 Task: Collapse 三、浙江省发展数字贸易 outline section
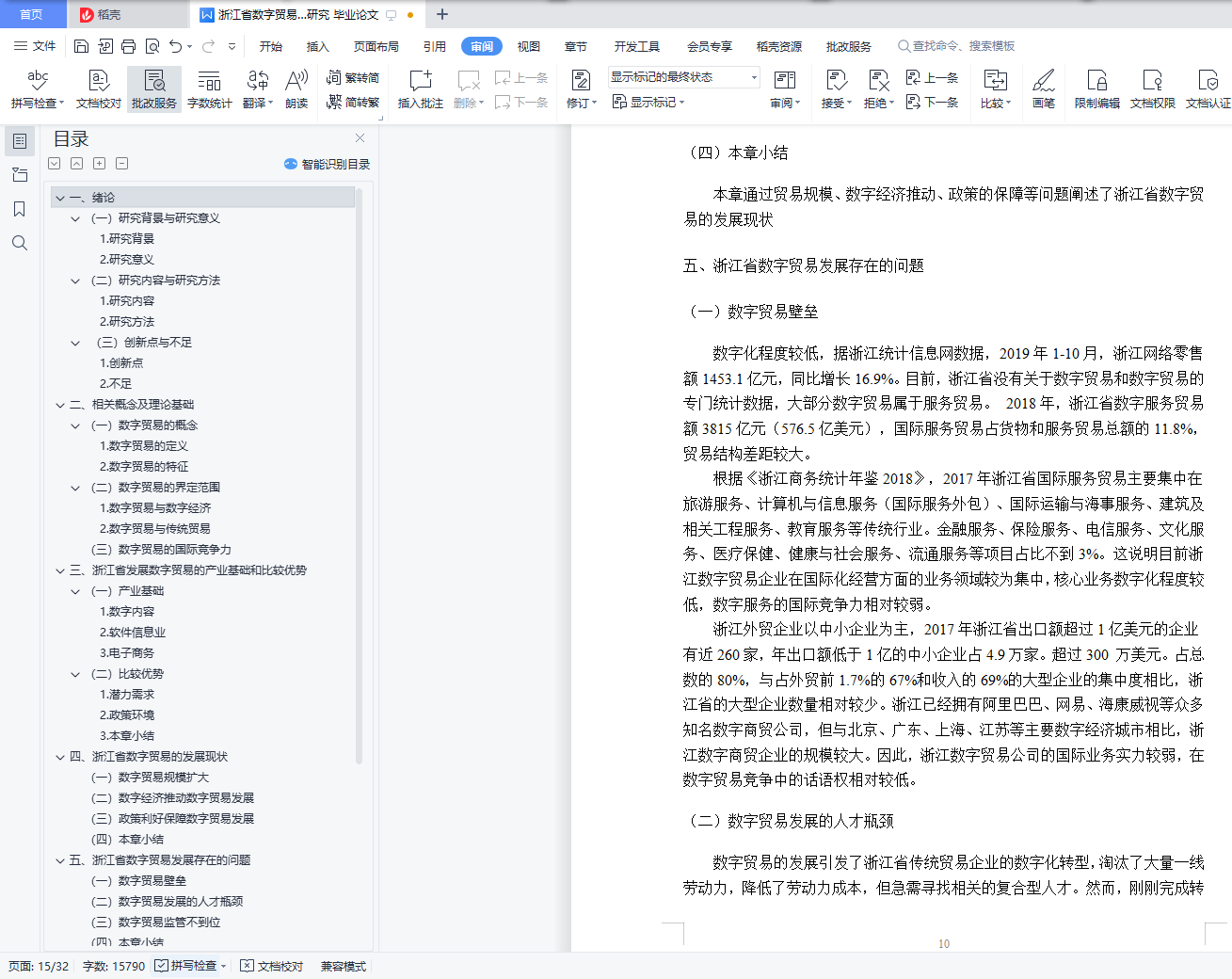(60, 570)
